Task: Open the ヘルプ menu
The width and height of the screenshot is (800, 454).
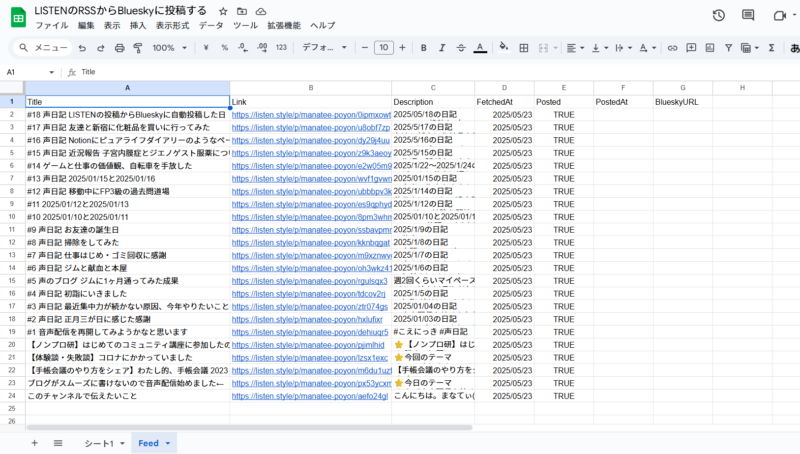Action: coord(322,26)
